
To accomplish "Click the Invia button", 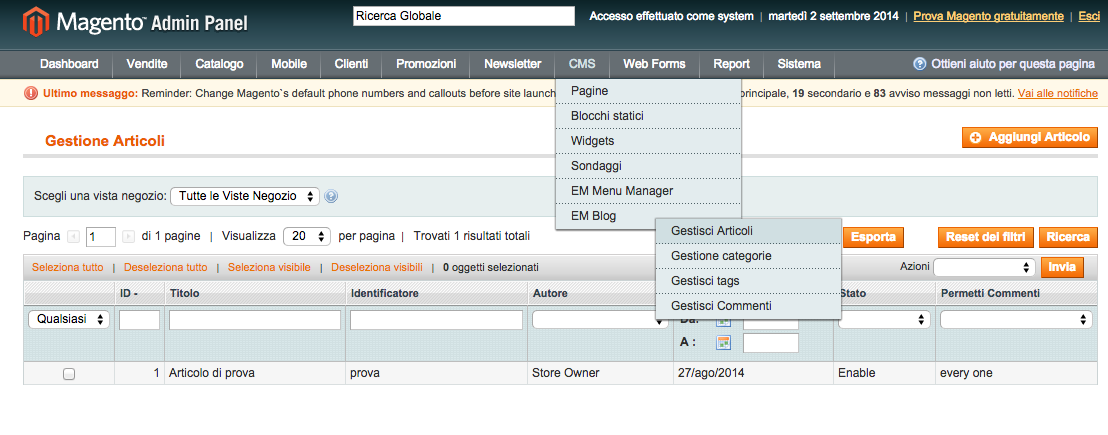I will click(1062, 268).
